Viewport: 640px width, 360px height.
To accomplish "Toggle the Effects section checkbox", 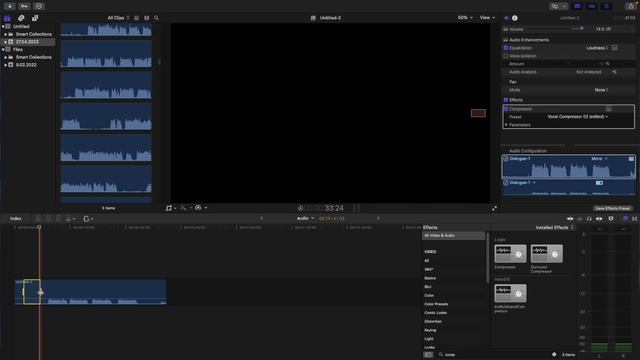I will point(506,100).
